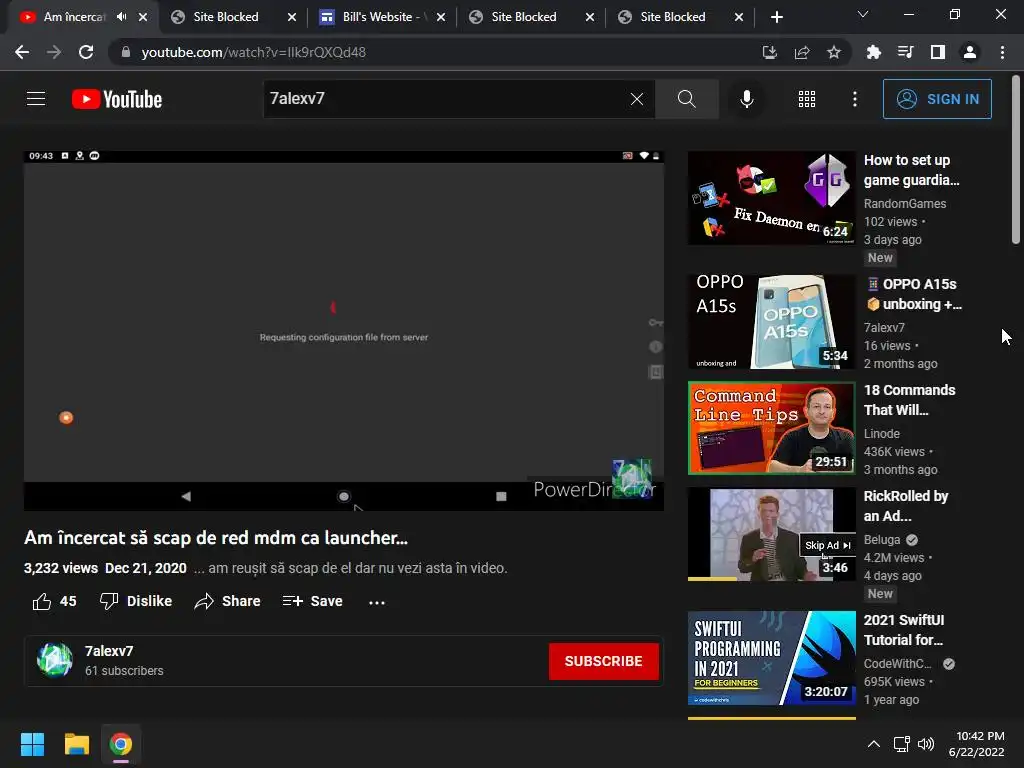Close the Bill's Website tab
The width and height of the screenshot is (1024, 768).
[441, 17]
